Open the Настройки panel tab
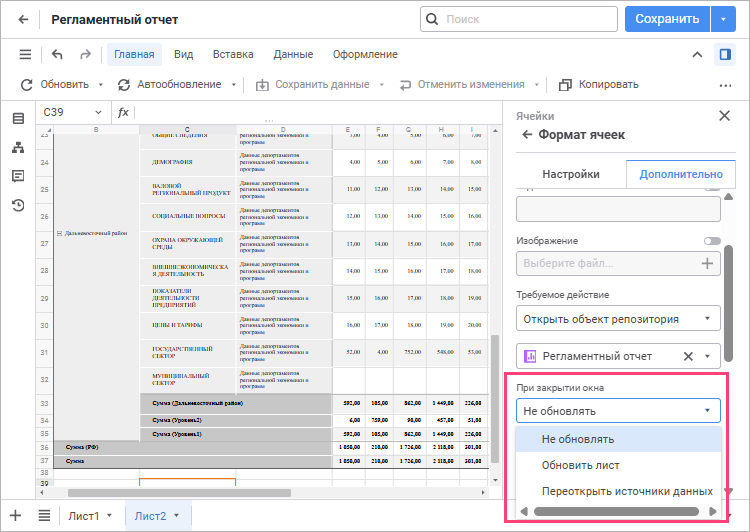The height and width of the screenshot is (532, 750). (x=571, y=174)
